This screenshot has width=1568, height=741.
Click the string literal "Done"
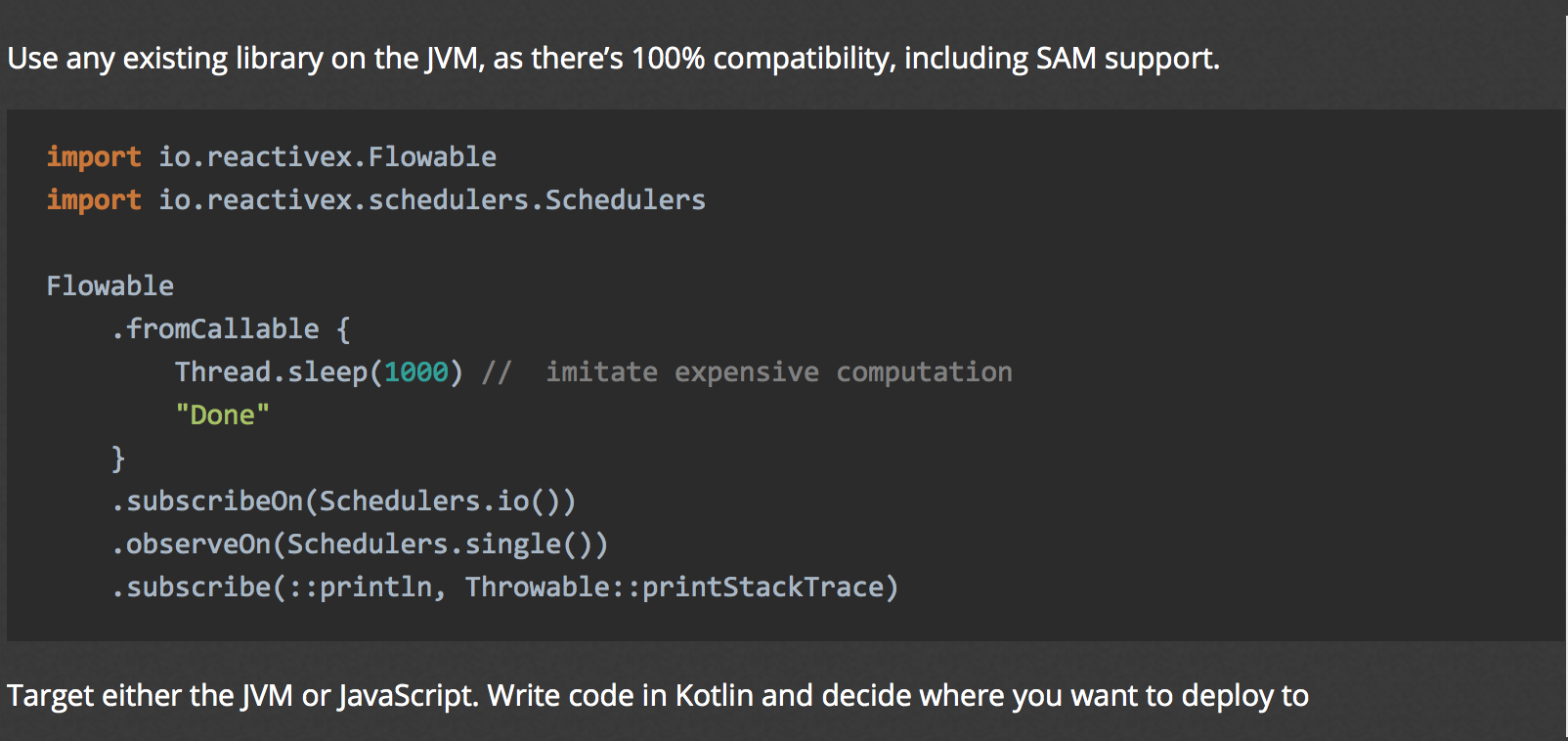[222, 414]
